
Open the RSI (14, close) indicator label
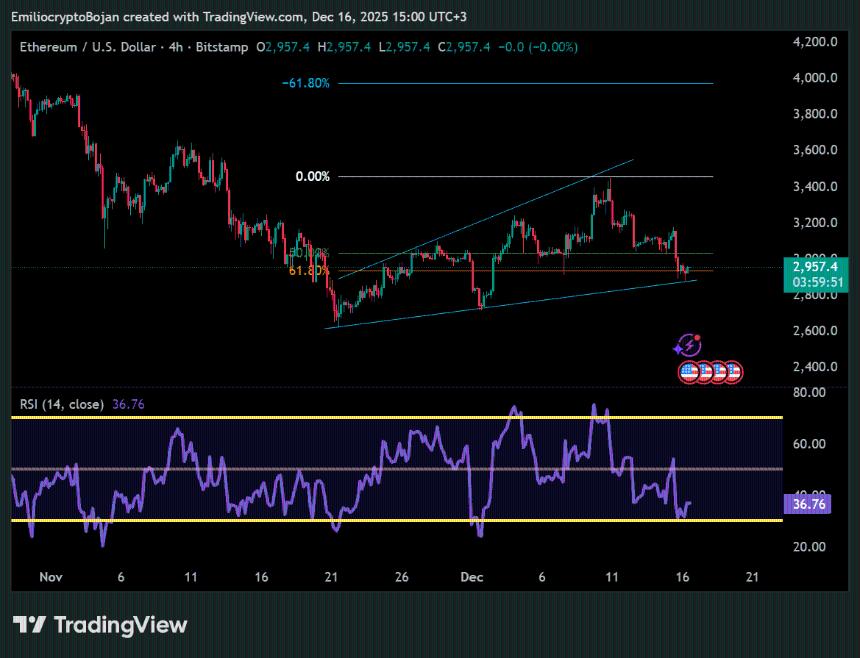(x=61, y=404)
